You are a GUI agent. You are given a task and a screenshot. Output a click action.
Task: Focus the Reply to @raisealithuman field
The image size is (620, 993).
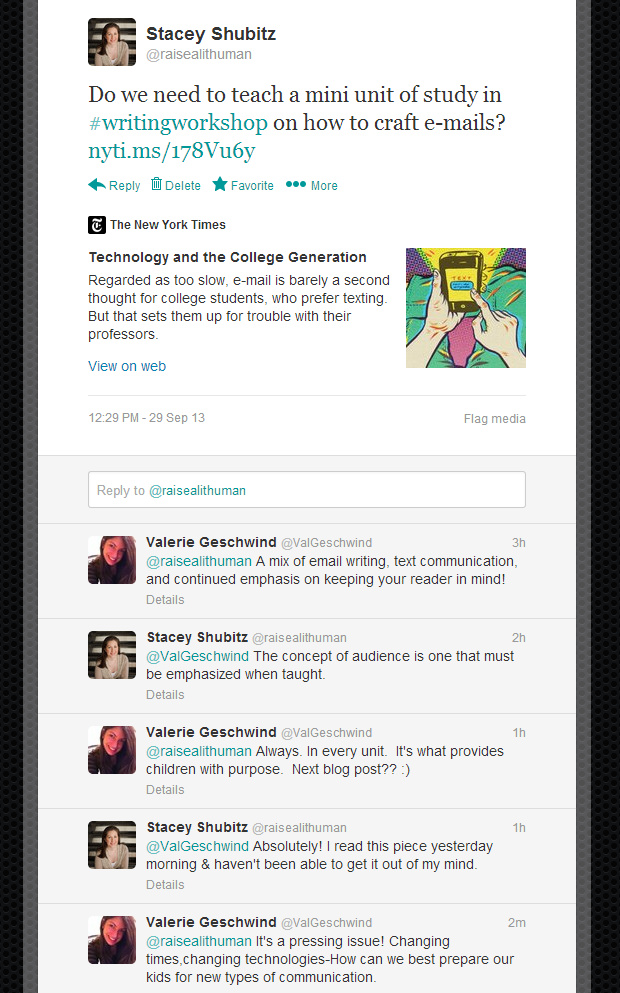(x=306, y=490)
